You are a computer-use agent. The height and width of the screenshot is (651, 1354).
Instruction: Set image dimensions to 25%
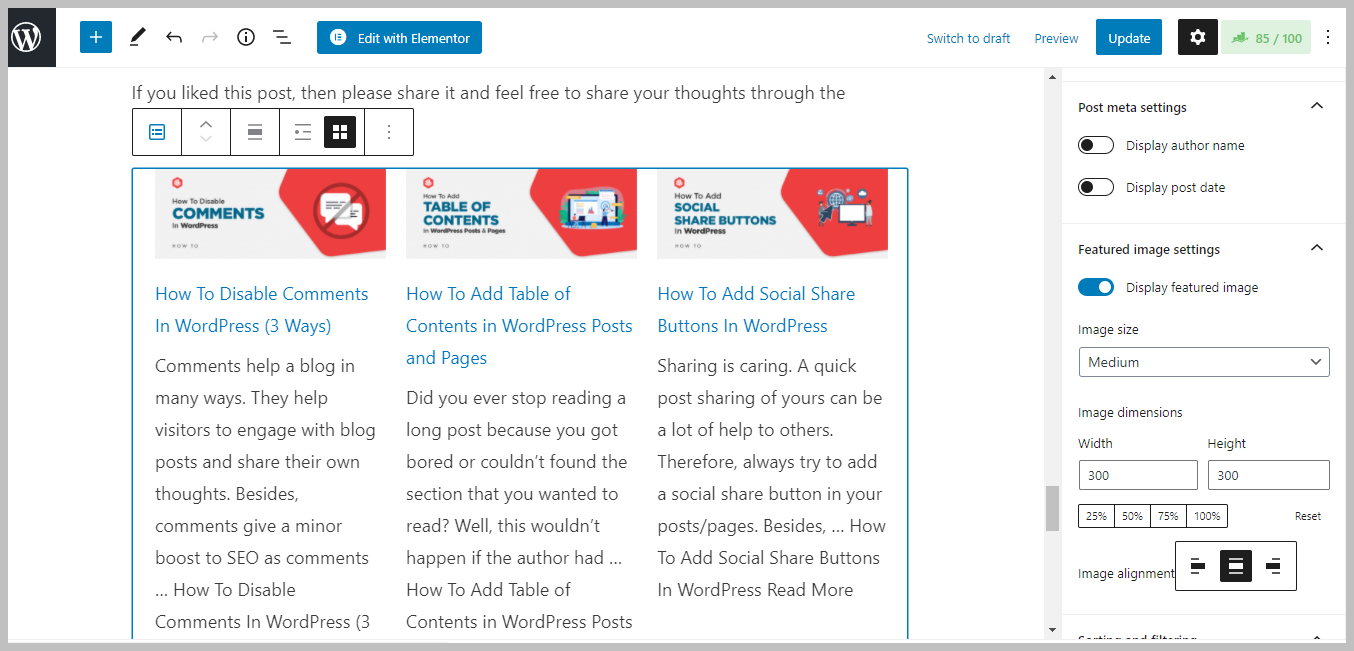point(1096,516)
